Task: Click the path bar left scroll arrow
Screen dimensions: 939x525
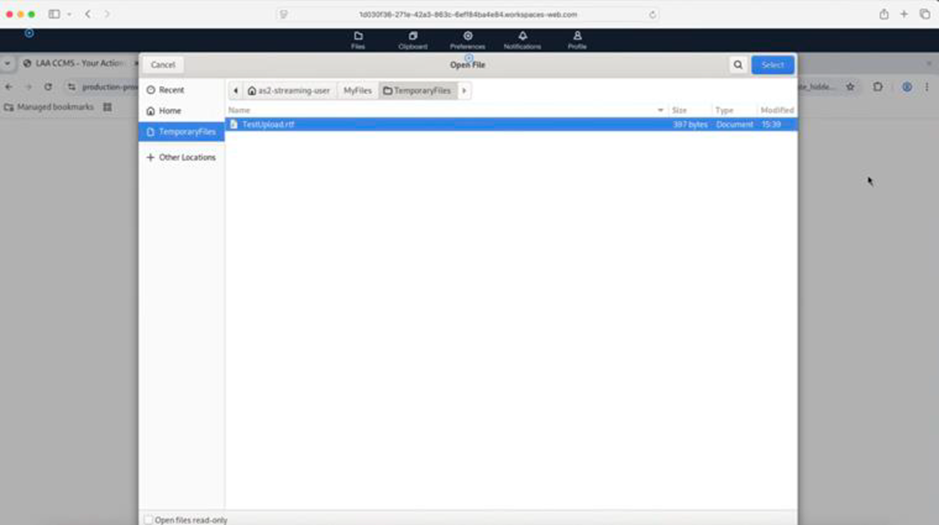Action: tap(236, 91)
